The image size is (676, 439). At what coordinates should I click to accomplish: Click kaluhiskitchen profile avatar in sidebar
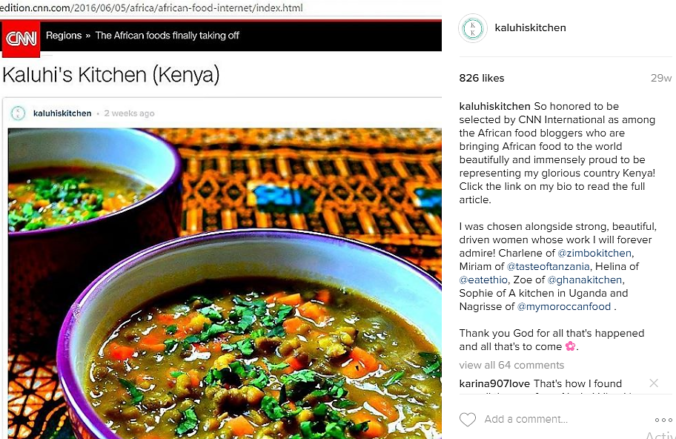point(473,28)
